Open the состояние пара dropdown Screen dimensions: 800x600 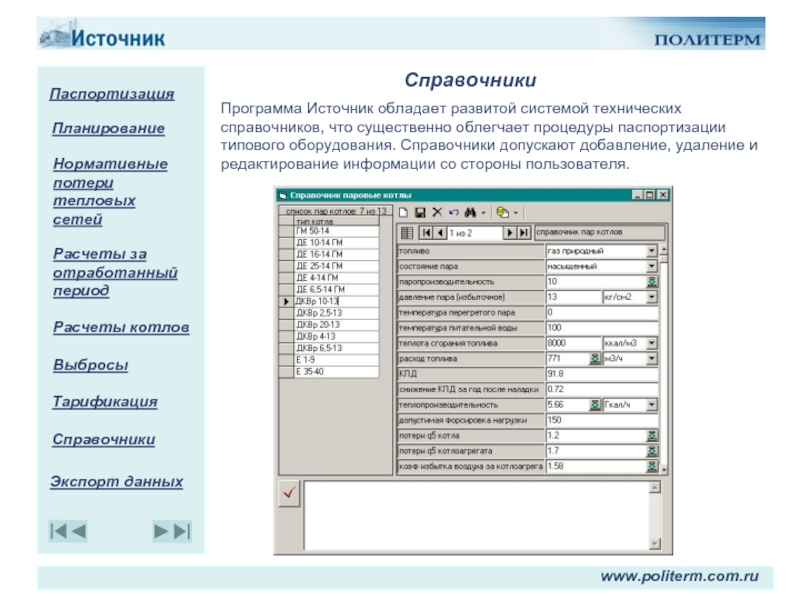tap(652, 266)
